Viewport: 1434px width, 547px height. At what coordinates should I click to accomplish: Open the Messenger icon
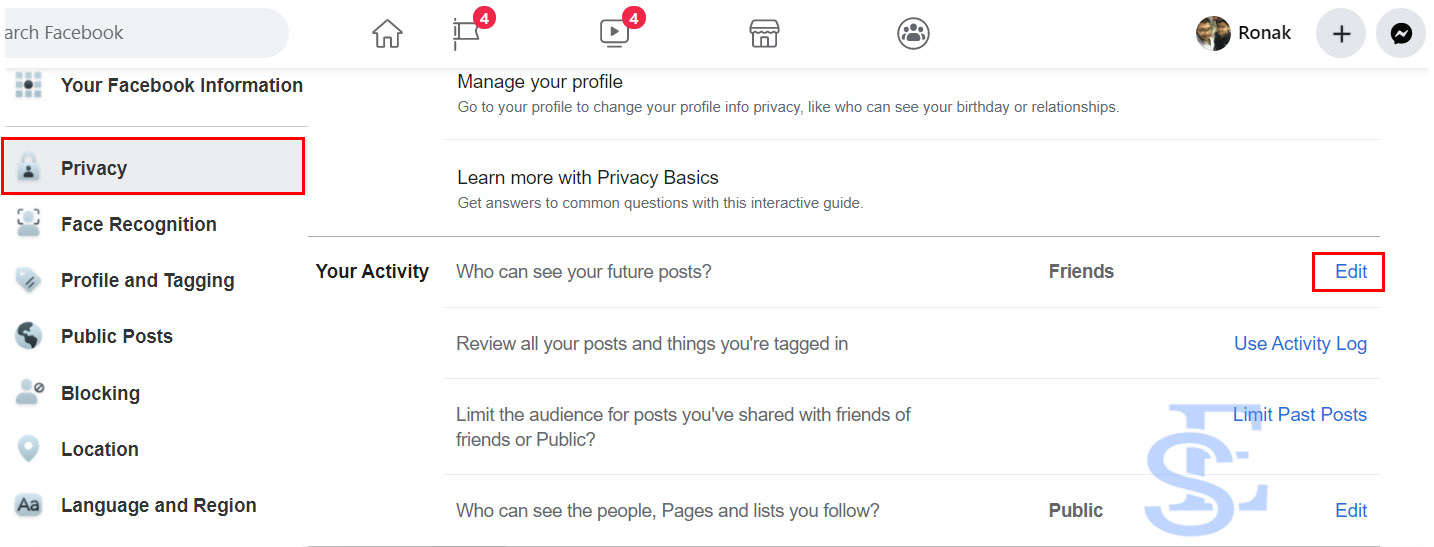tap(1401, 34)
